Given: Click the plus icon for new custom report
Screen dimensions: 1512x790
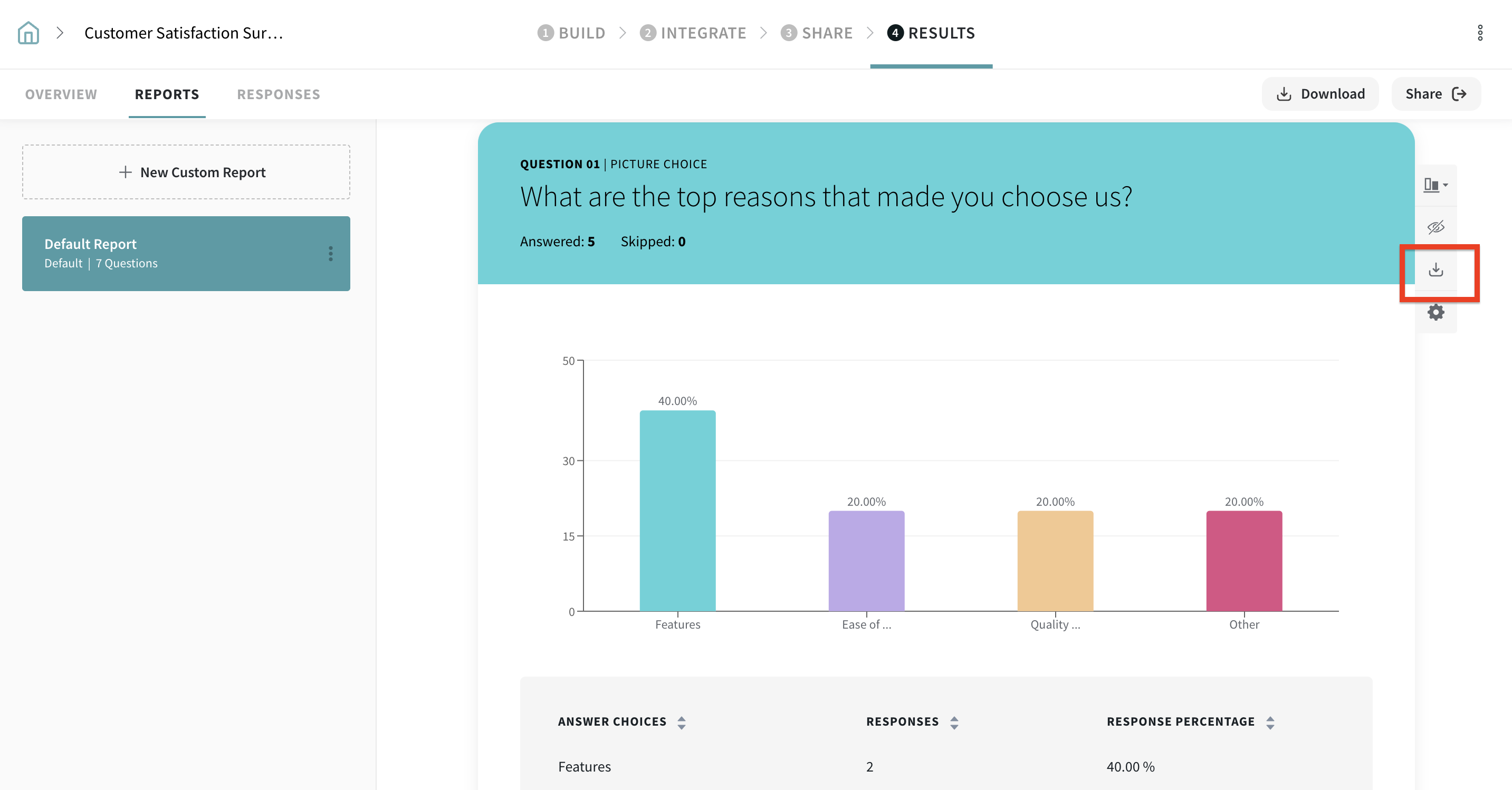Looking at the screenshot, I should (125, 172).
